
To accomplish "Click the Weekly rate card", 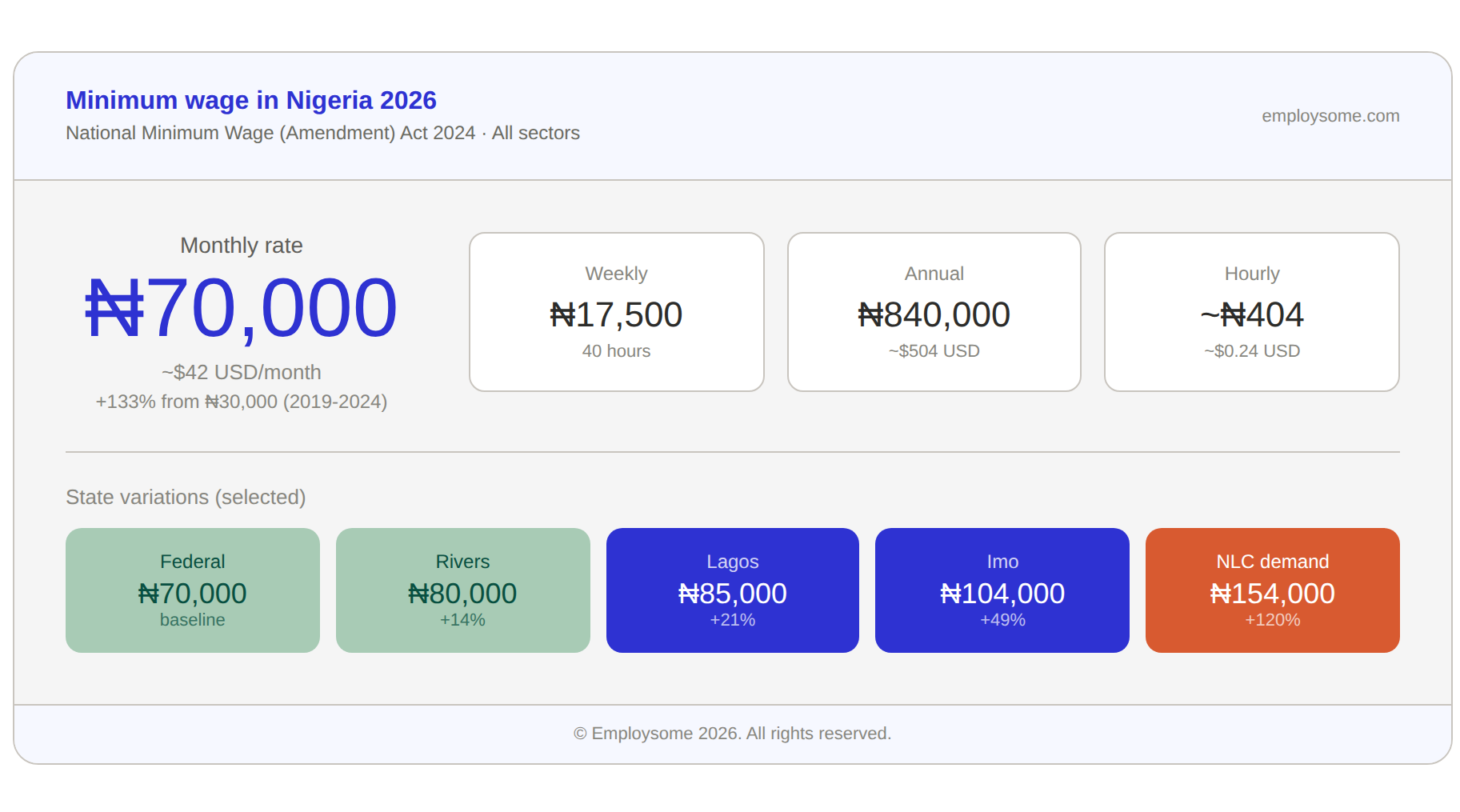I will click(616, 311).
